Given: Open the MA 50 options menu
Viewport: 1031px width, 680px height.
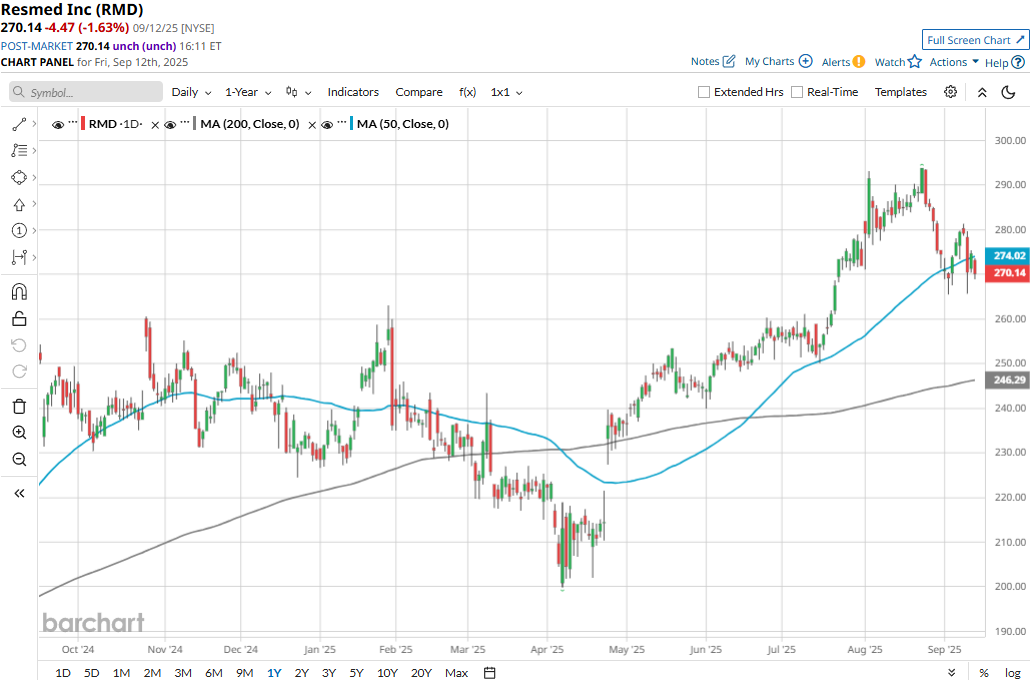Looking at the screenshot, I should tap(341, 122).
